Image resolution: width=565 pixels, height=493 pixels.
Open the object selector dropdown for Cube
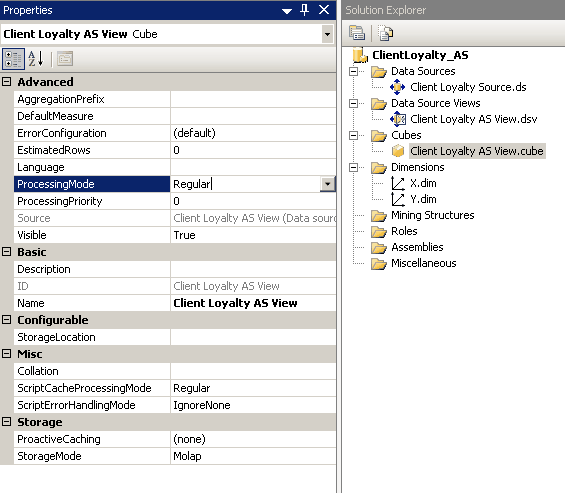327,34
